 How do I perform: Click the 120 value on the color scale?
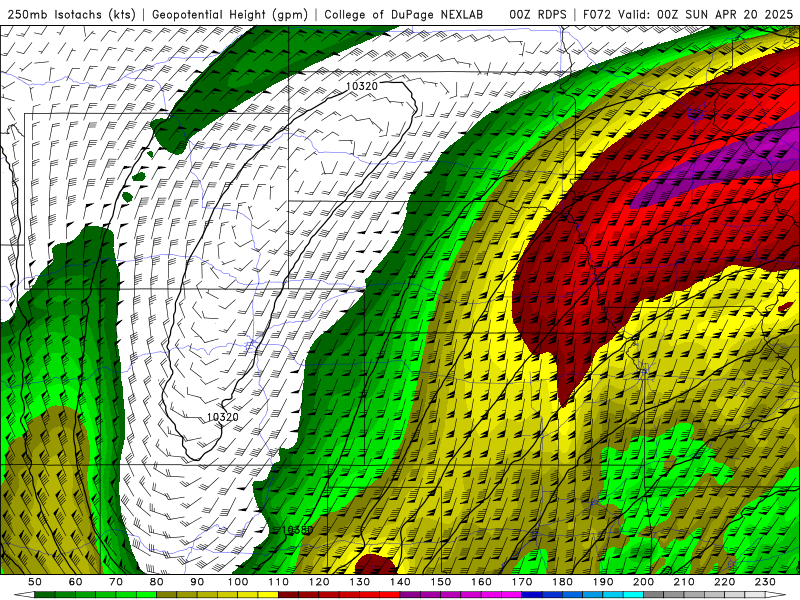pyautogui.click(x=319, y=582)
